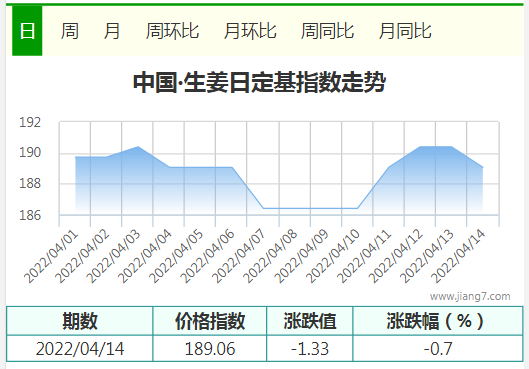Open the 月环比 tab
This screenshot has width=529, height=369.
[250, 31]
